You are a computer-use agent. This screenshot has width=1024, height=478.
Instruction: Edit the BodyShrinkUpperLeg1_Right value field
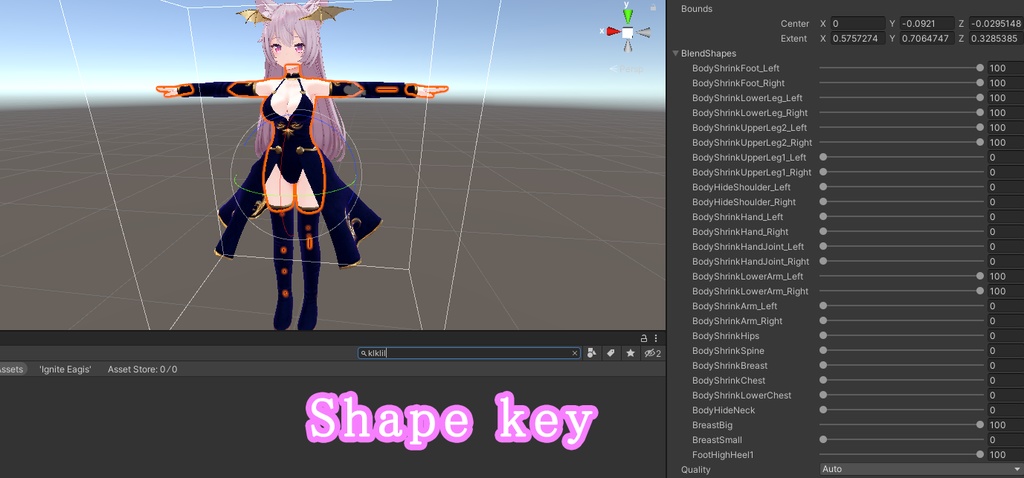pyautogui.click(x=1005, y=172)
